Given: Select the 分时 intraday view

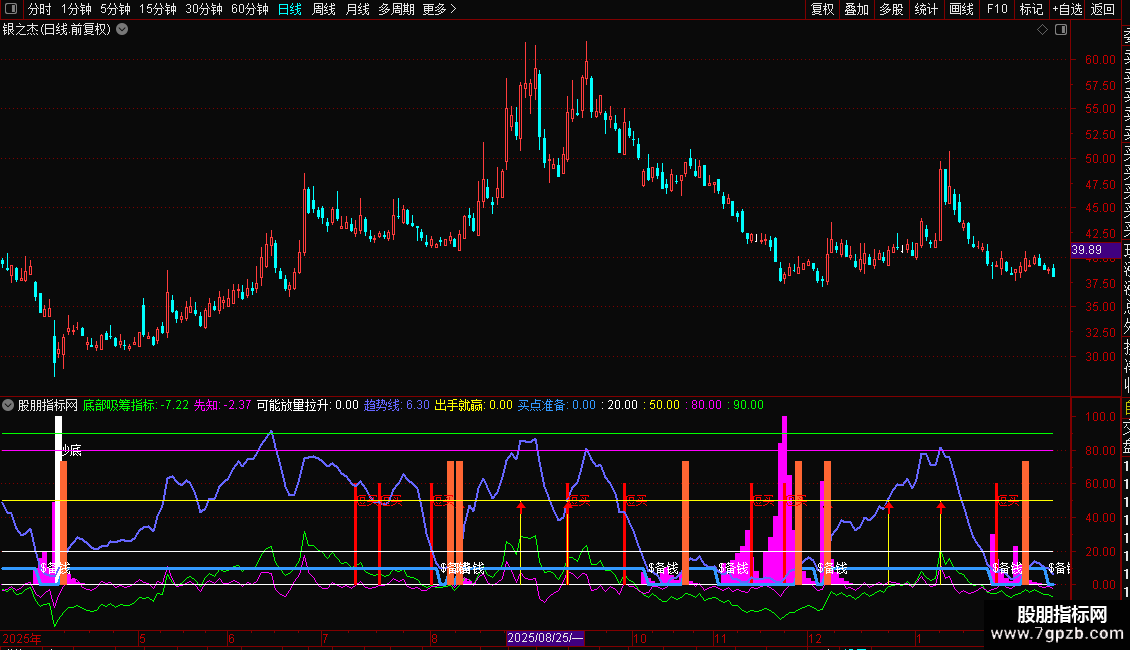Looking at the screenshot, I should tap(40, 10).
